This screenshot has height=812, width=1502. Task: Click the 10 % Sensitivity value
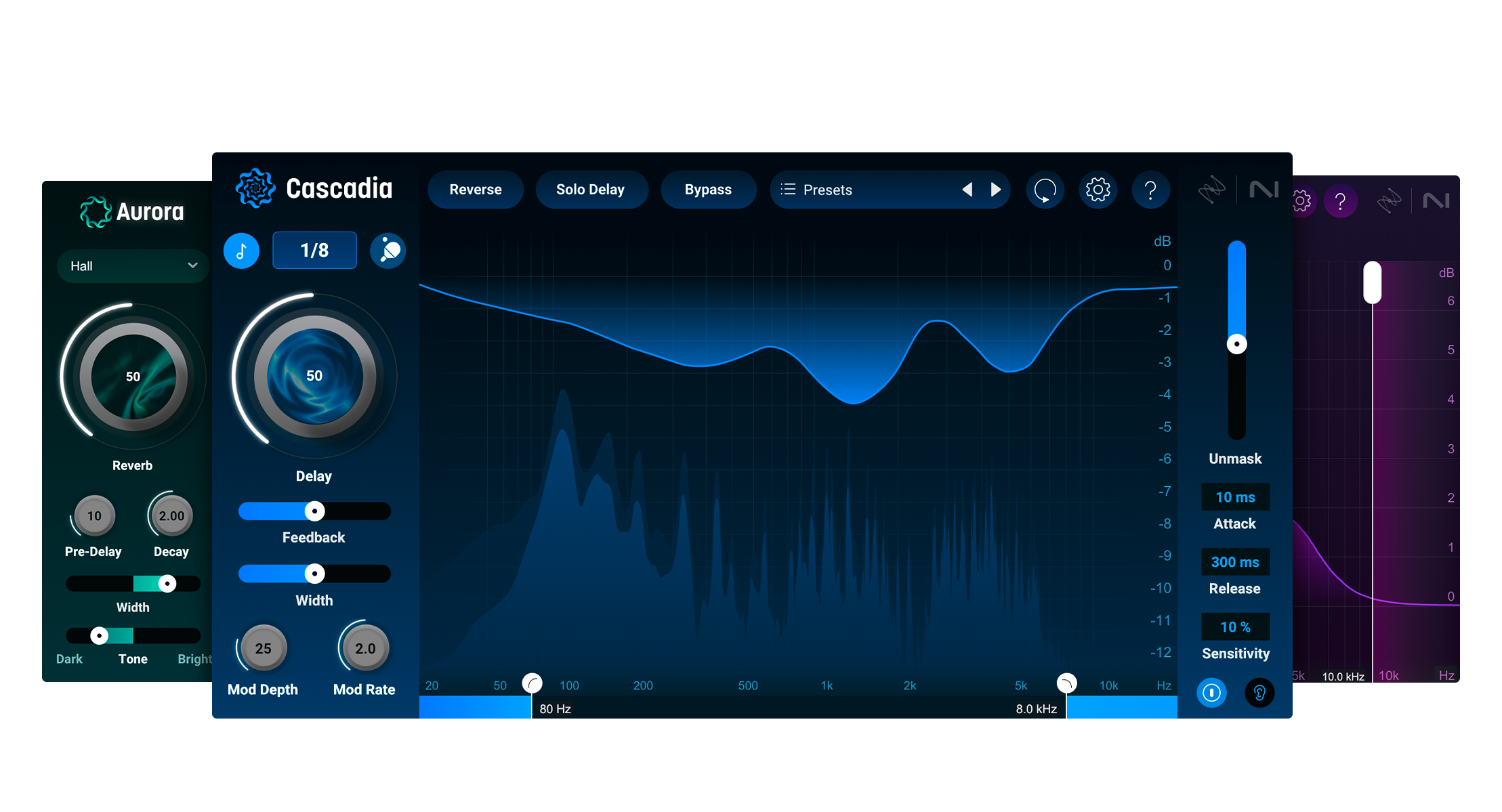tap(1235, 627)
